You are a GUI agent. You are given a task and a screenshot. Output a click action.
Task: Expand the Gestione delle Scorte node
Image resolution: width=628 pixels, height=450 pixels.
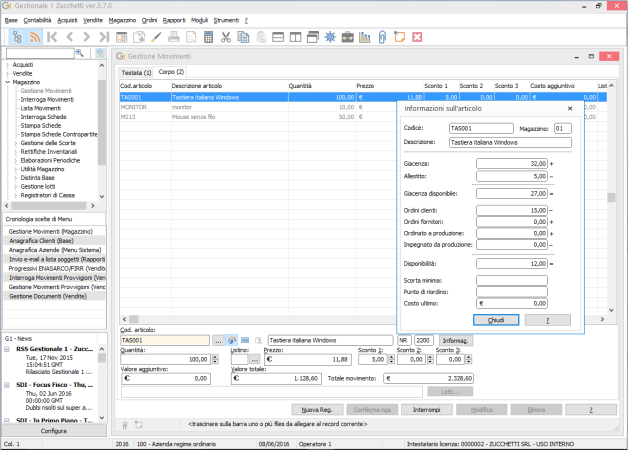tap(16, 143)
